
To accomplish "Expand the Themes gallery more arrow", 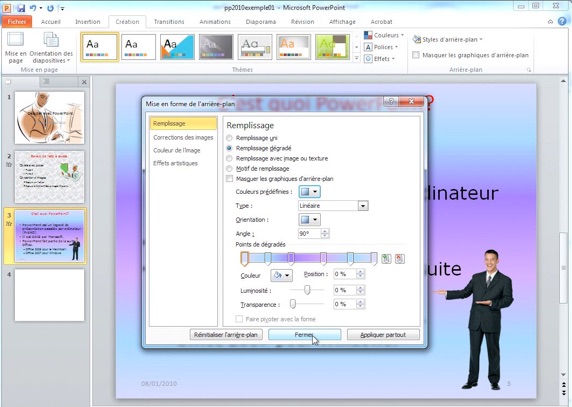I will [356, 58].
